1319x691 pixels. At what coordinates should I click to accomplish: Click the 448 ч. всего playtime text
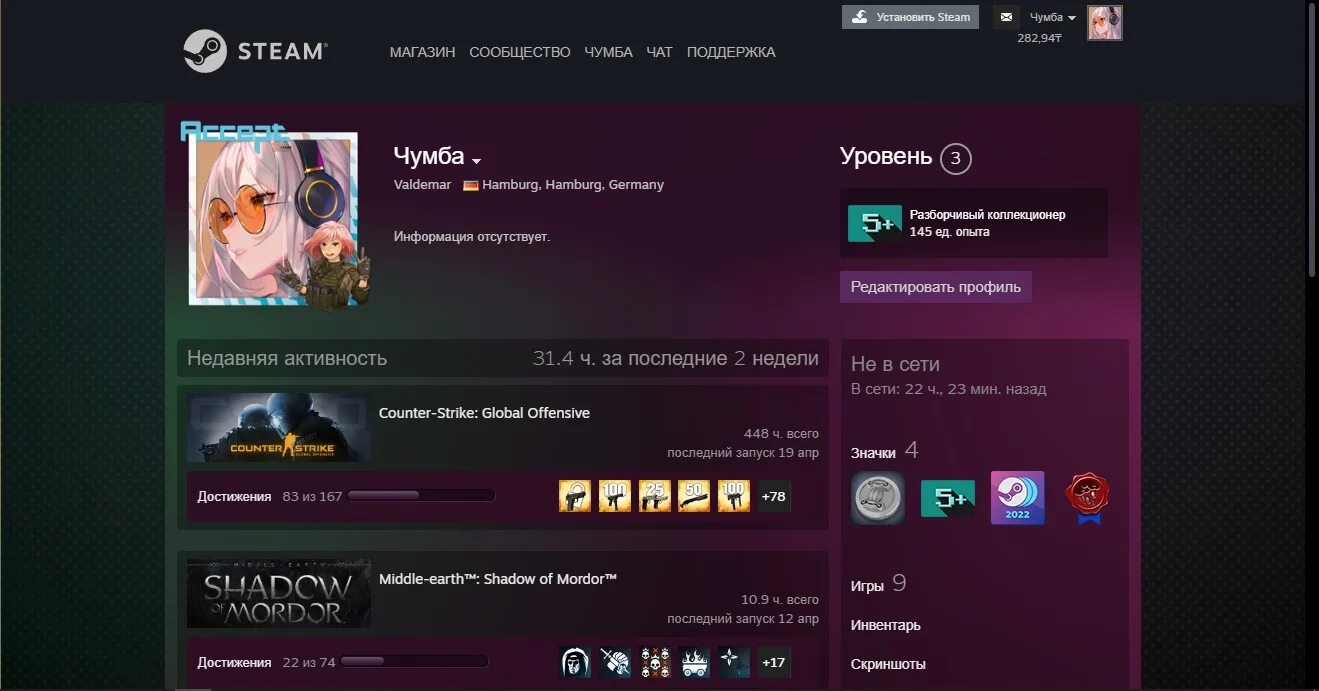(x=781, y=434)
